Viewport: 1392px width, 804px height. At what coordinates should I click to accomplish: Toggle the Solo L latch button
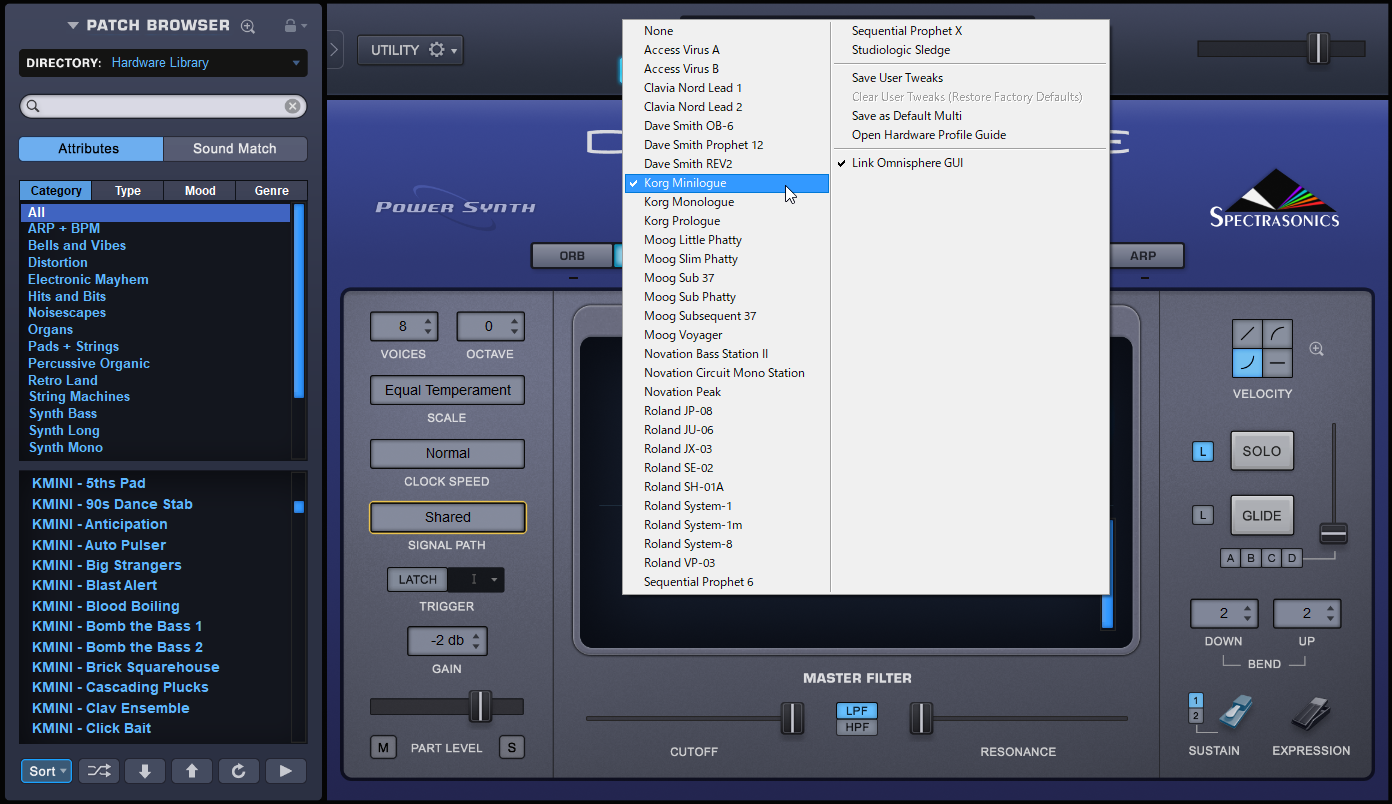tap(1203, 452)
